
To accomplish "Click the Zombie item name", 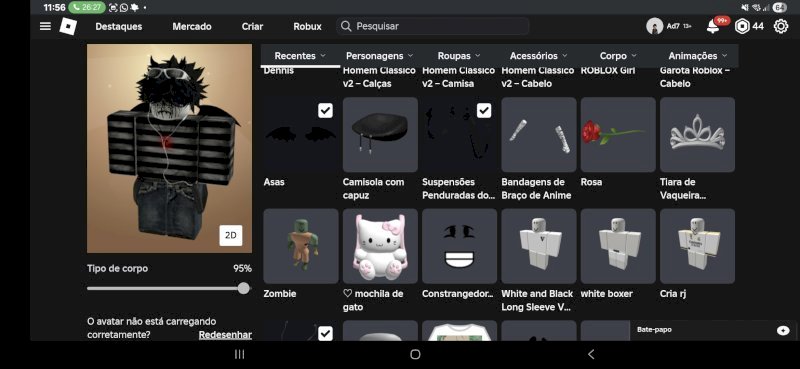I will click(x=280, y=294).
